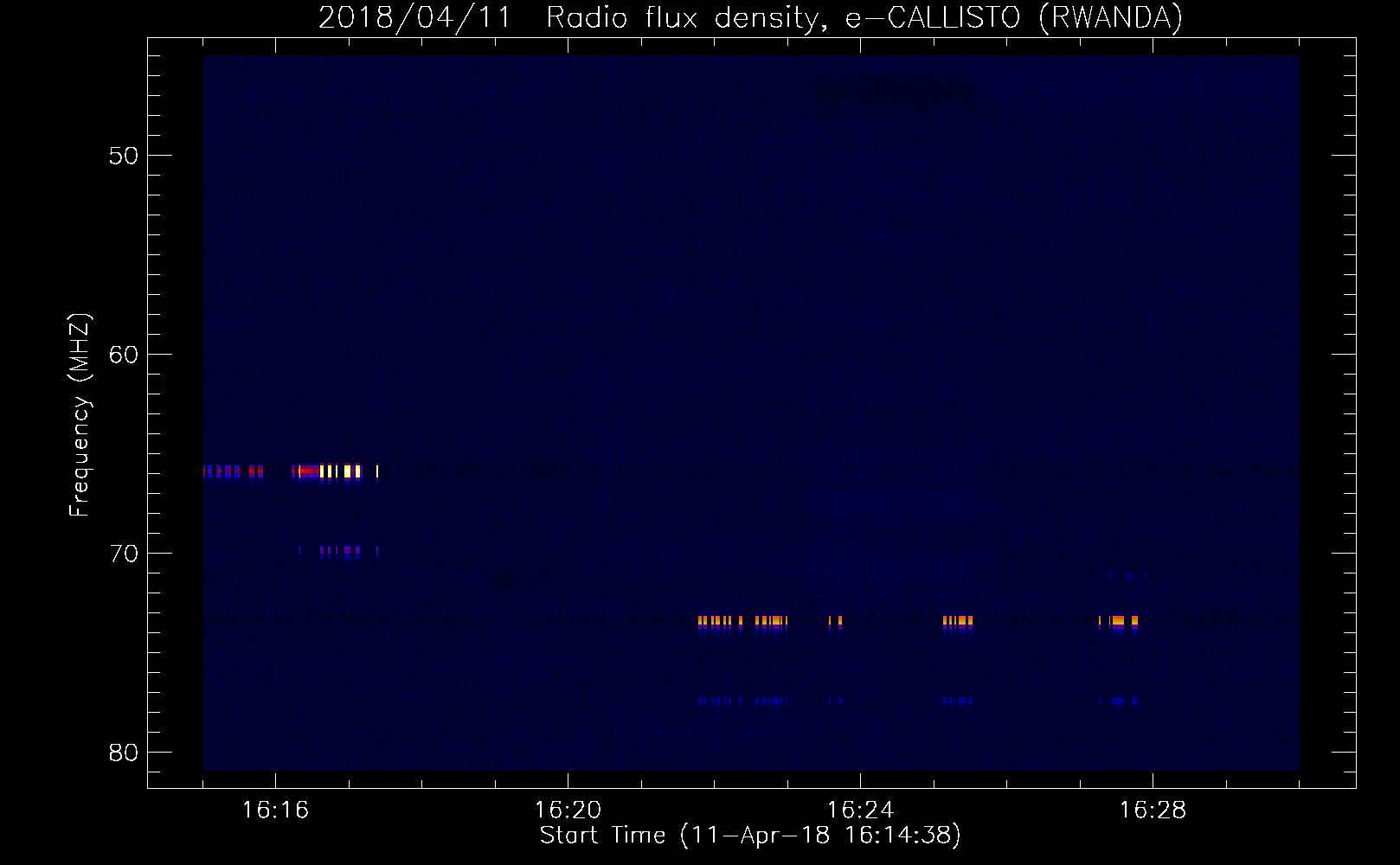
Task: Select the 60 MHz frequency tick label
Action: point(124,355)
